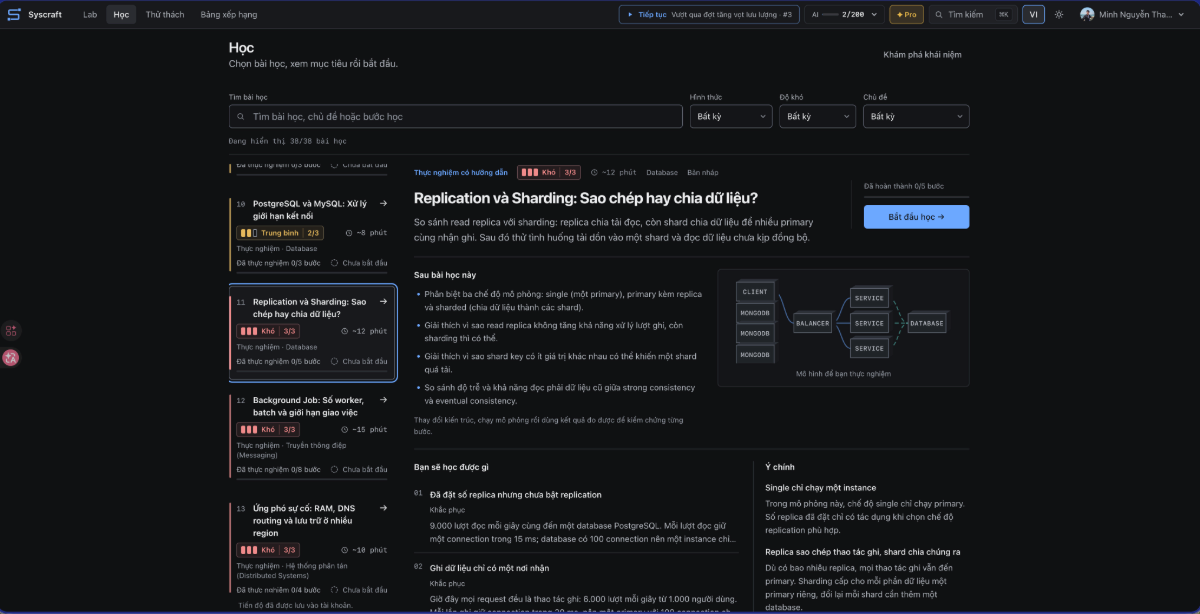The image size is (1200, 614).
Task: Click step 01 Đã đặt số replica heading
Action: click(516, 495)
